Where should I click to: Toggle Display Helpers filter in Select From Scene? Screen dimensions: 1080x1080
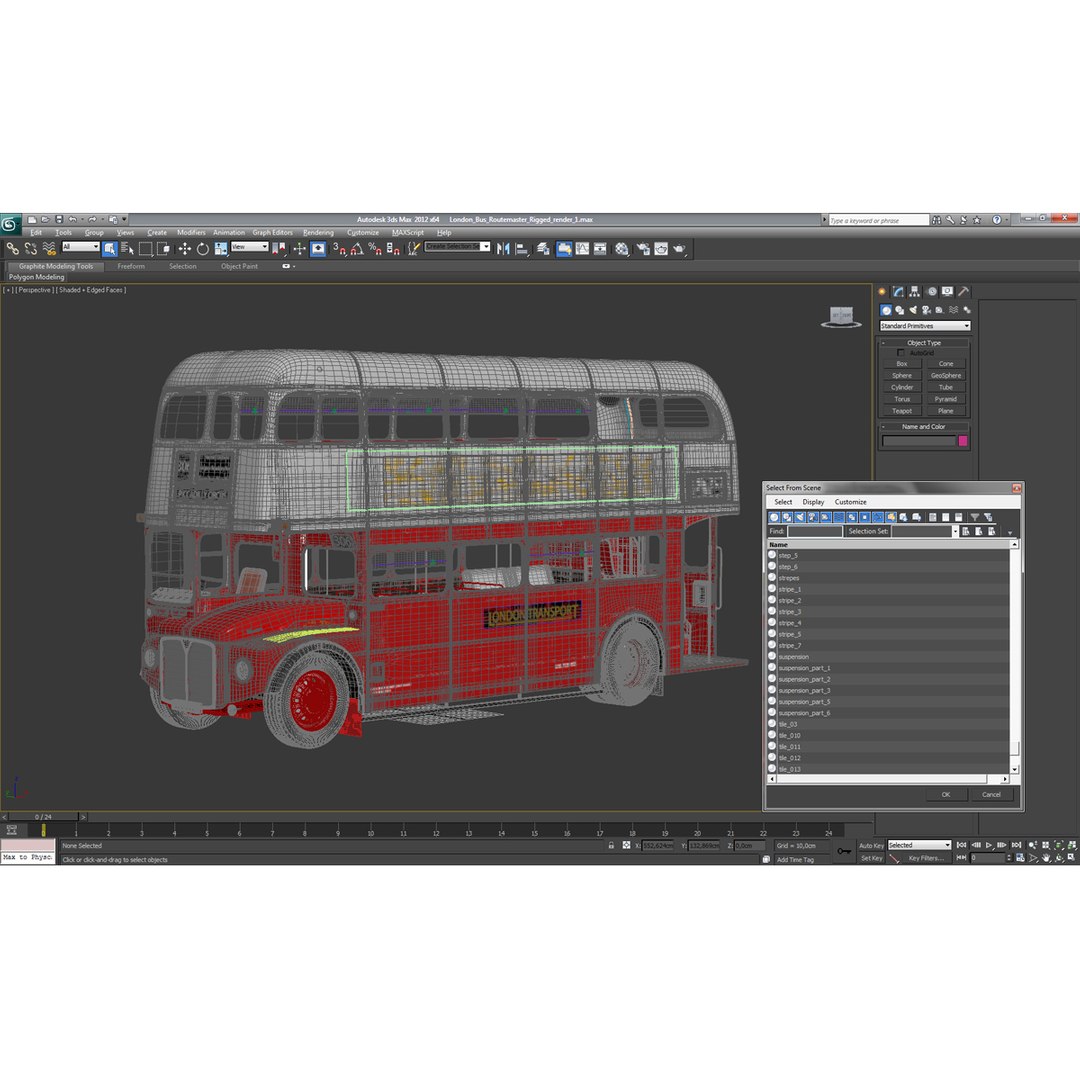[x=826, y=517]
